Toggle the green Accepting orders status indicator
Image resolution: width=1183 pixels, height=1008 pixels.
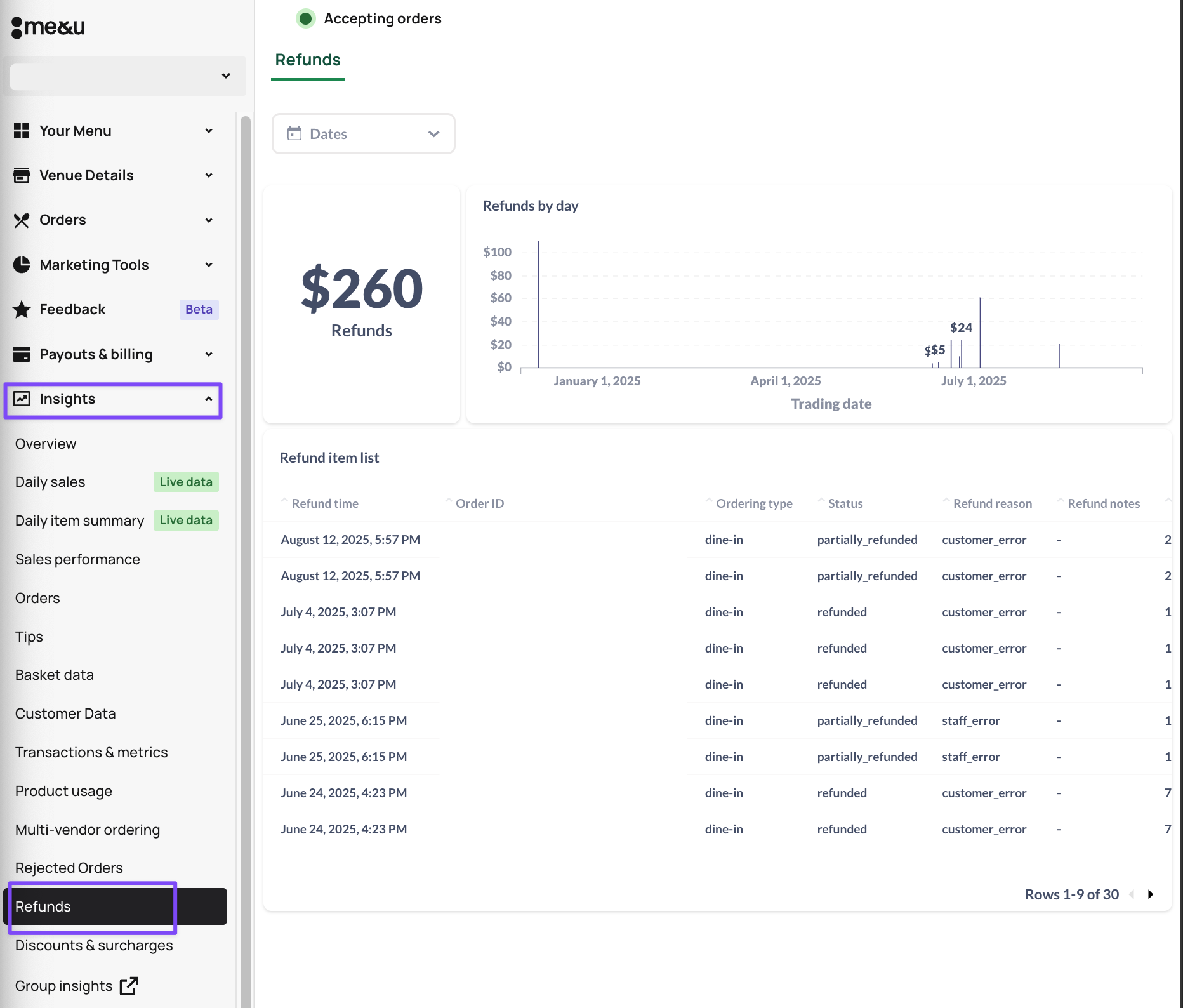coord(305,18)
